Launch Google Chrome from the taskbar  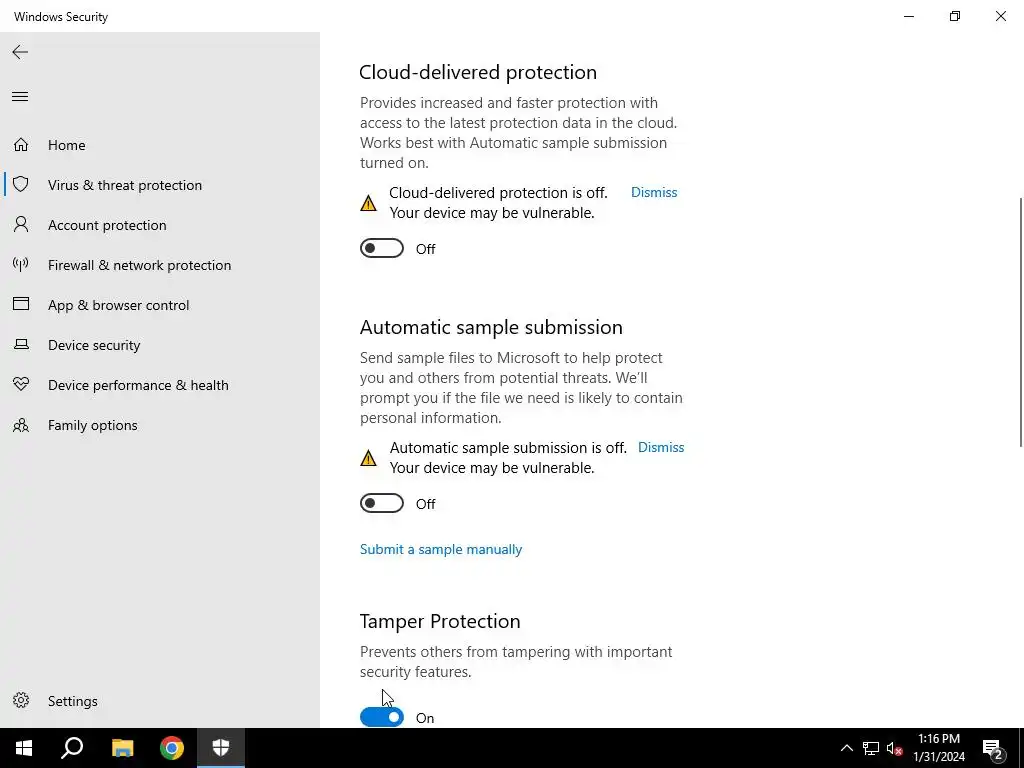[172, 748]
